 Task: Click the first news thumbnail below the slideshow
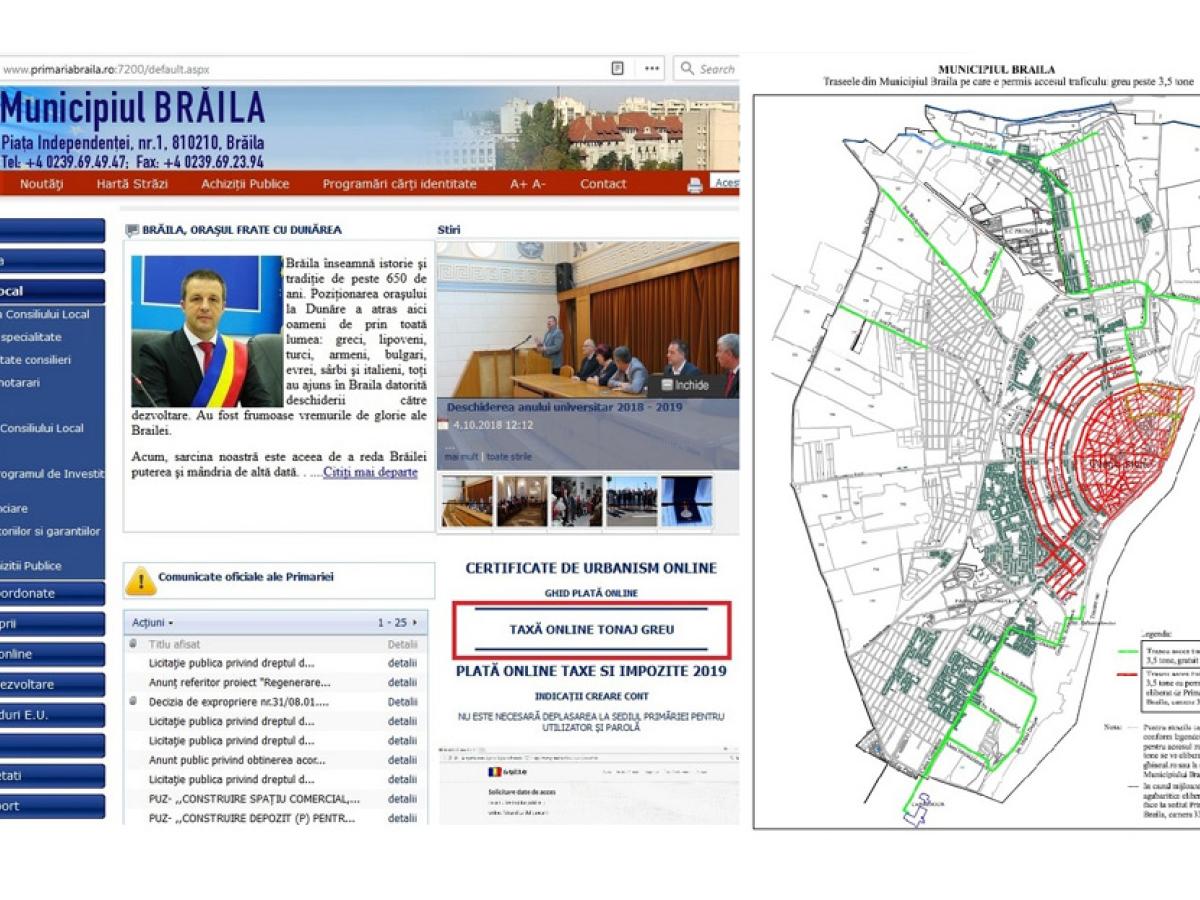(467, 502)
